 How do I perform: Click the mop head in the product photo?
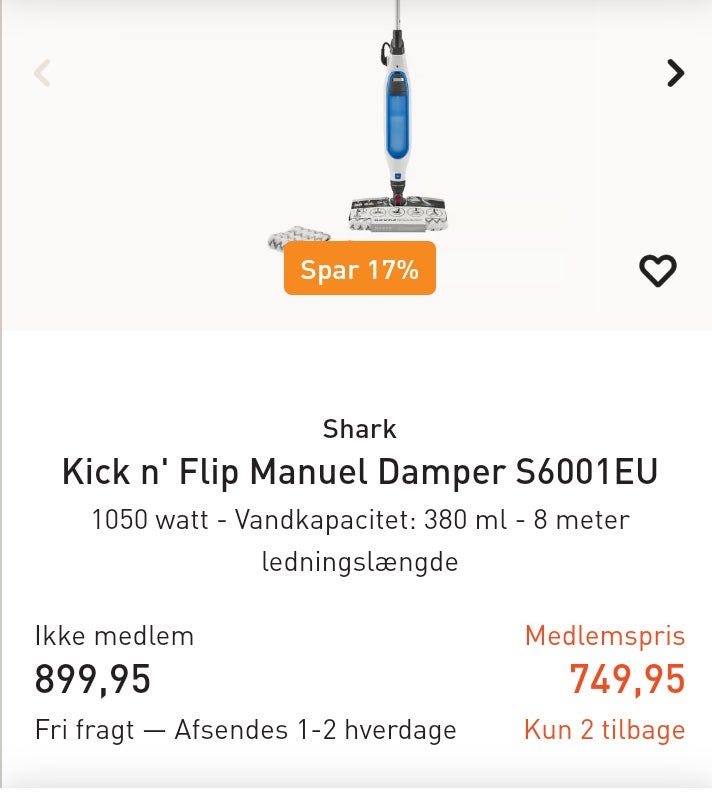coord(399,214)
